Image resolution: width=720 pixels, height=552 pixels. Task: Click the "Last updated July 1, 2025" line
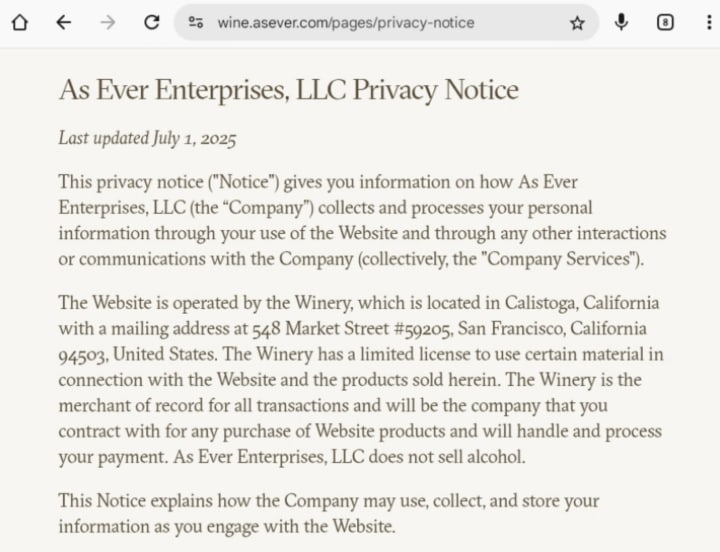pos(147,139)
